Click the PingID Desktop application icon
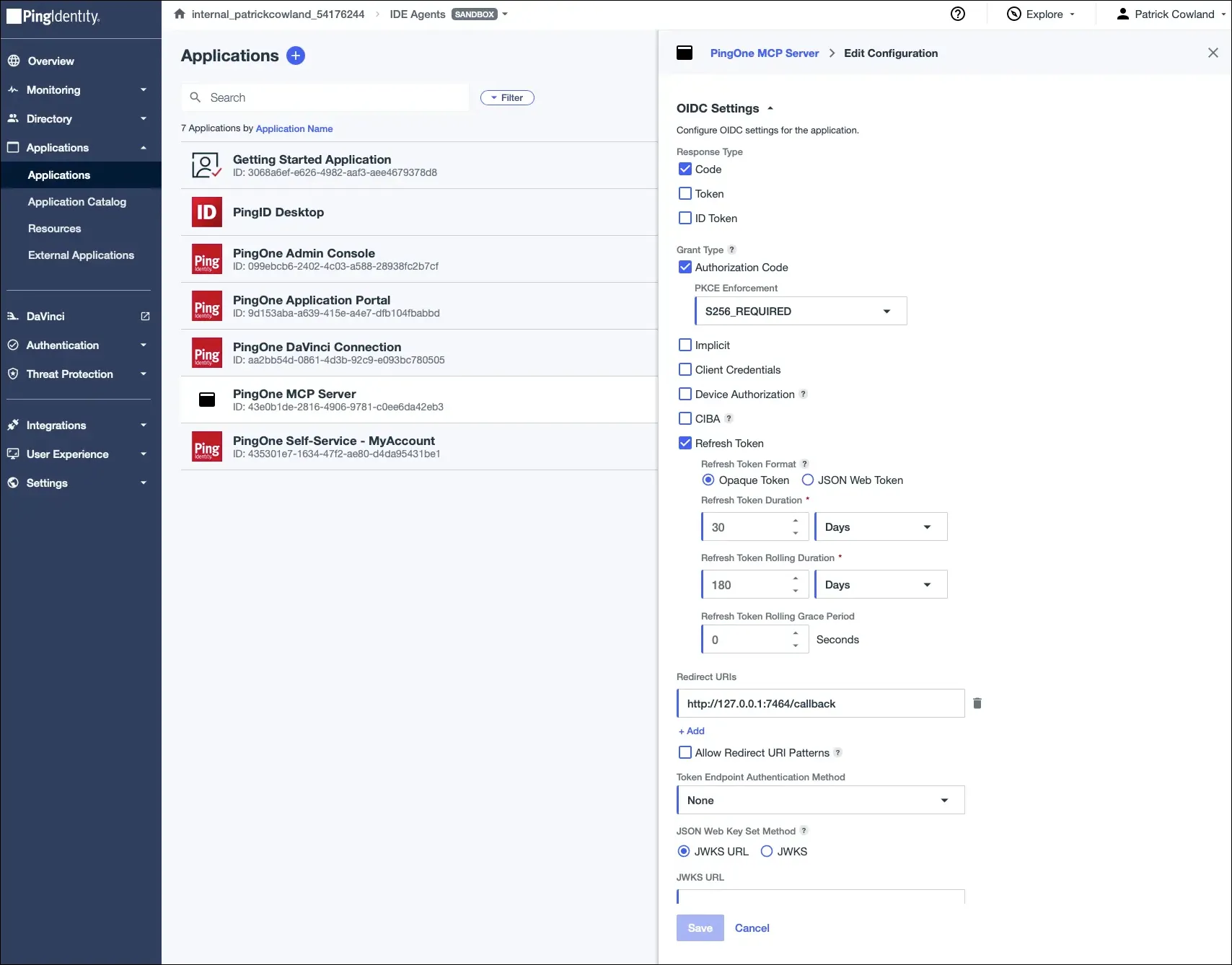Screen dimensions: 1232x965 (206, 212)
